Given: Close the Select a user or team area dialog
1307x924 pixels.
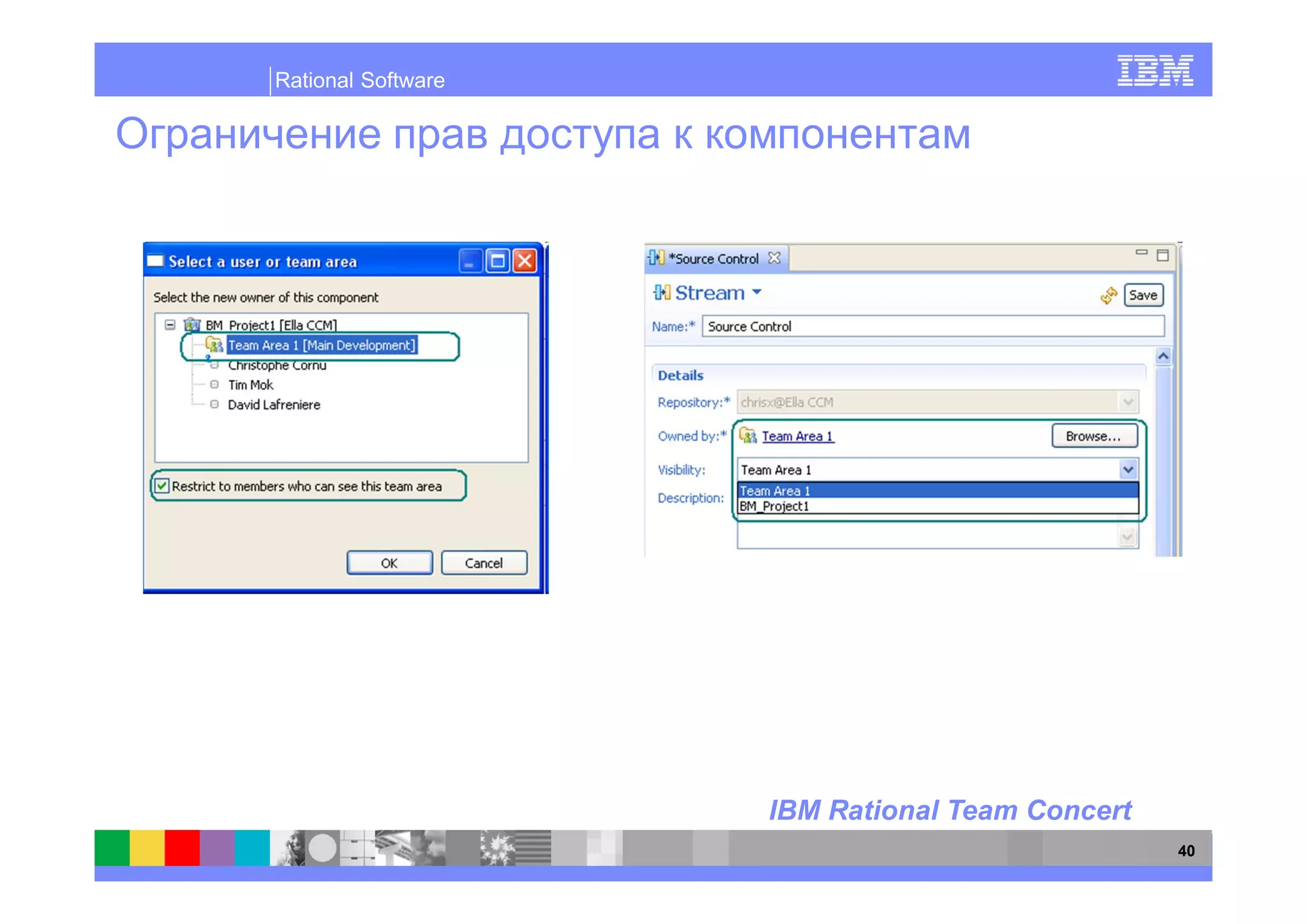Looking at the screenshot, I should pos(525,260).
